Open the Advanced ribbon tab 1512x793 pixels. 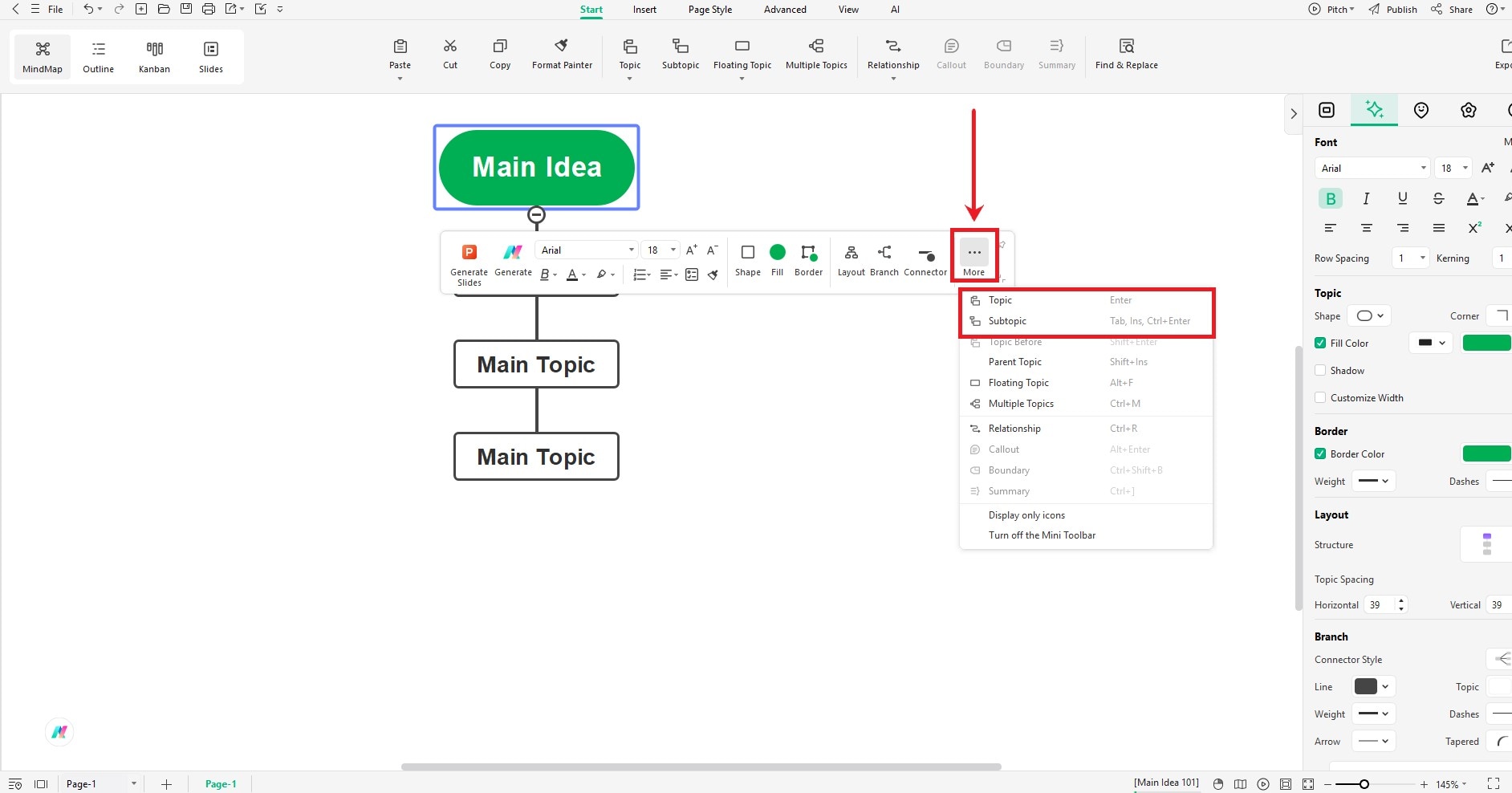(785, 10)
